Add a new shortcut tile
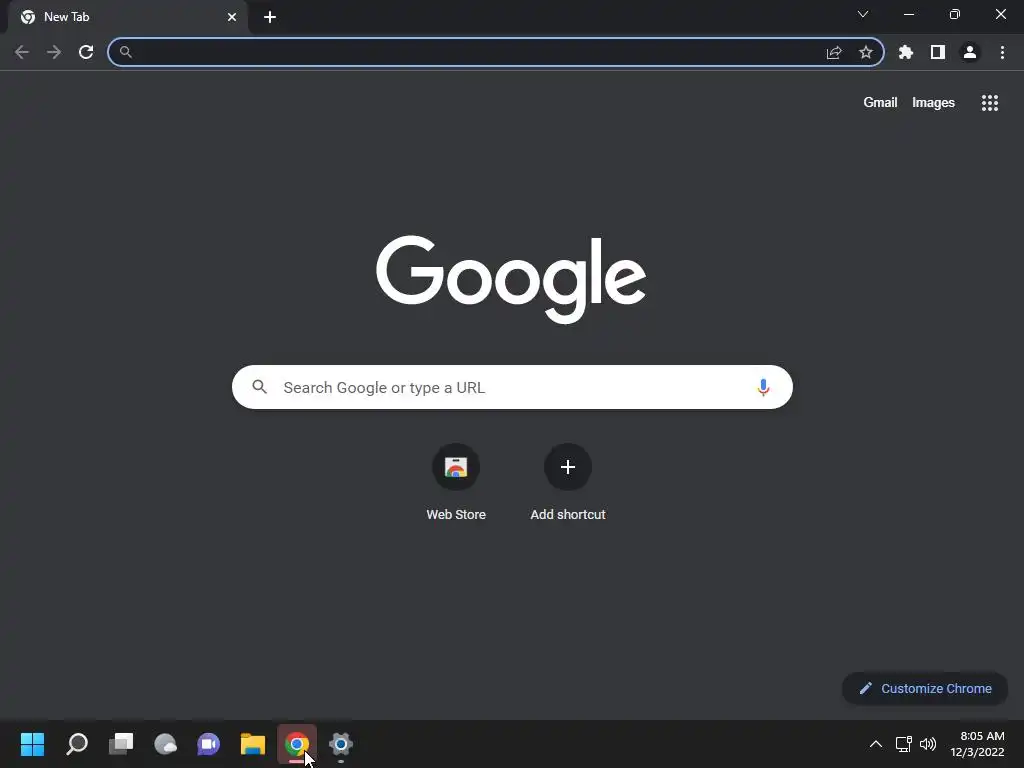The width and height of the screenshot is (1024, 768). [568, 483]
